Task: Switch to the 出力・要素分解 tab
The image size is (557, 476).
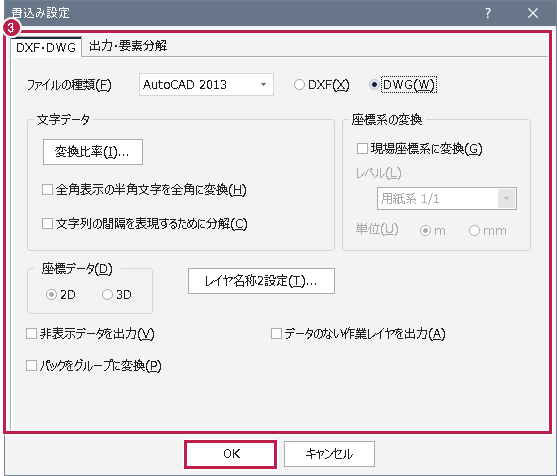Action: pyautogui.click(x=128, y=46)
